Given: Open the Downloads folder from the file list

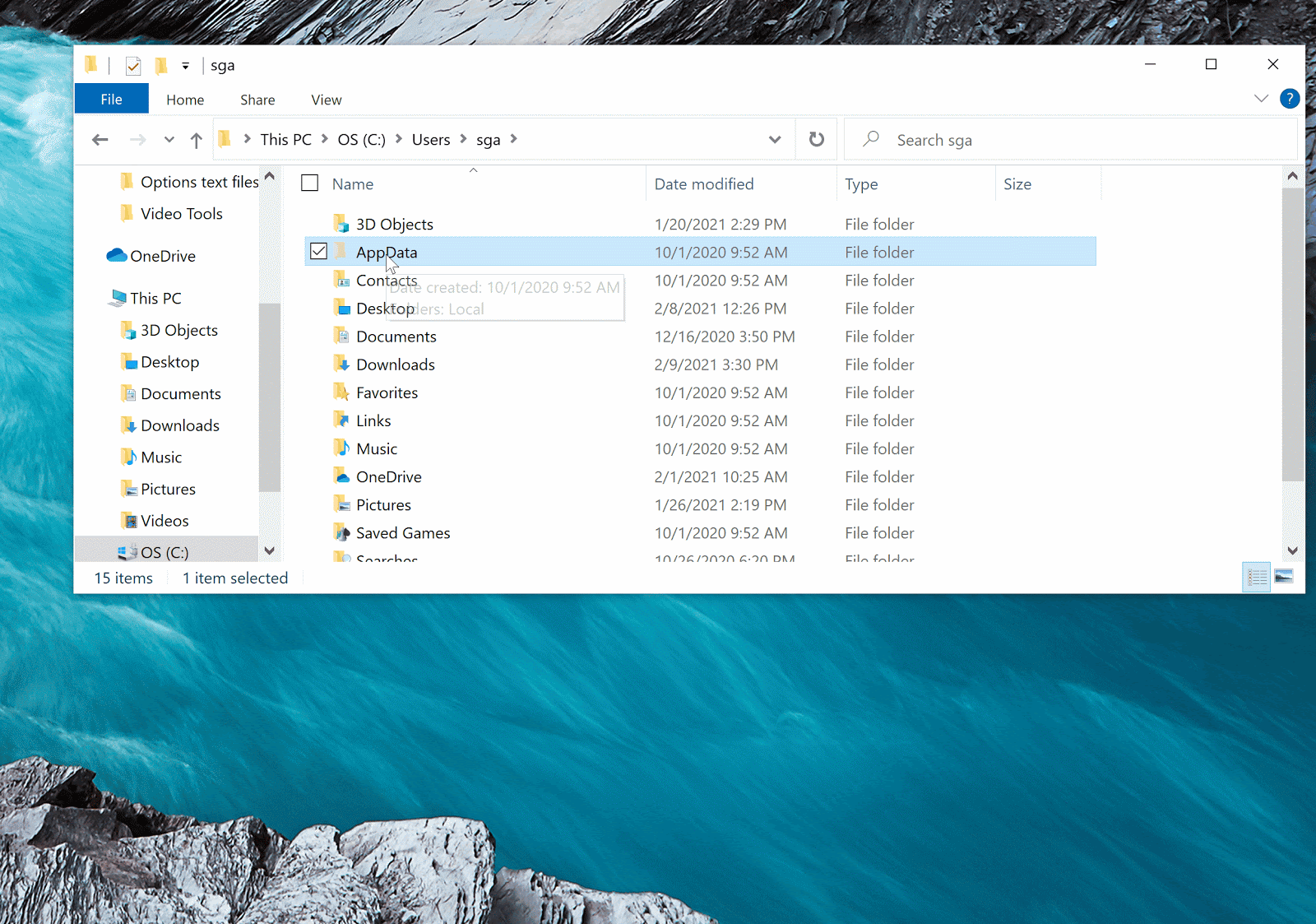Looking at the screenshot, I should pos(396,364).
